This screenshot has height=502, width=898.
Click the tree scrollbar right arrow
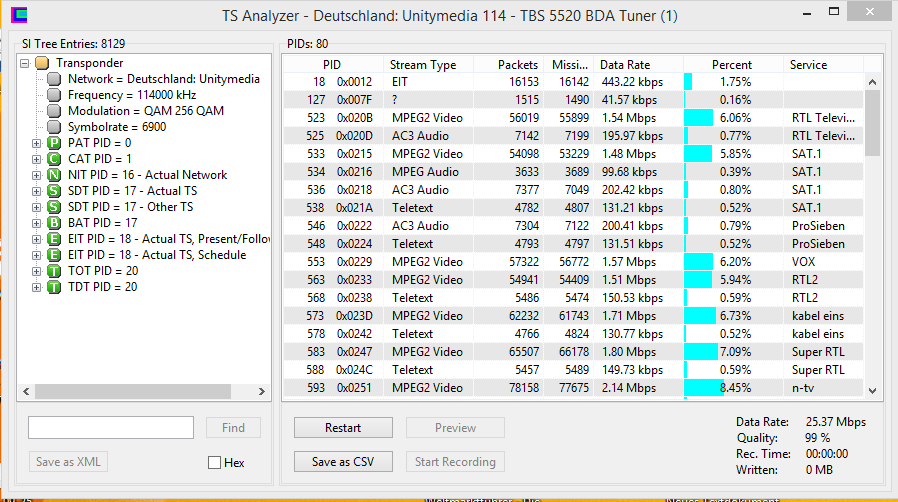(x=262, y=392)
